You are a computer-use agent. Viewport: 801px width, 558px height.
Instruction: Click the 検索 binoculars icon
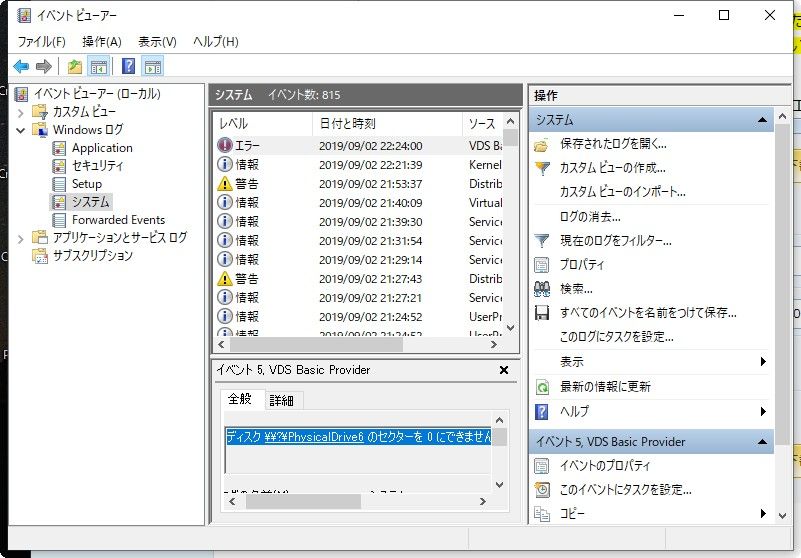(541, 289)
